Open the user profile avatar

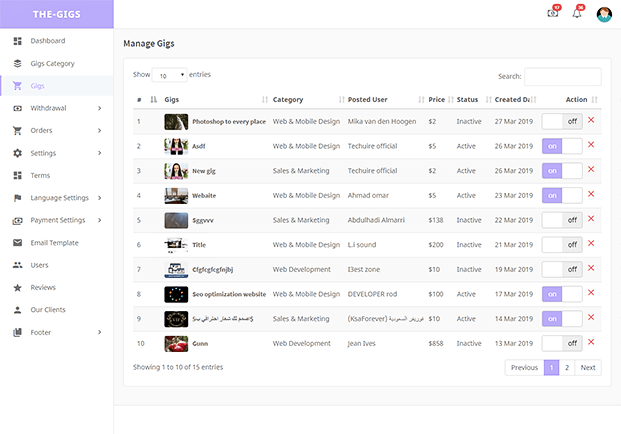pyautogui.click(x=604, y=14)
